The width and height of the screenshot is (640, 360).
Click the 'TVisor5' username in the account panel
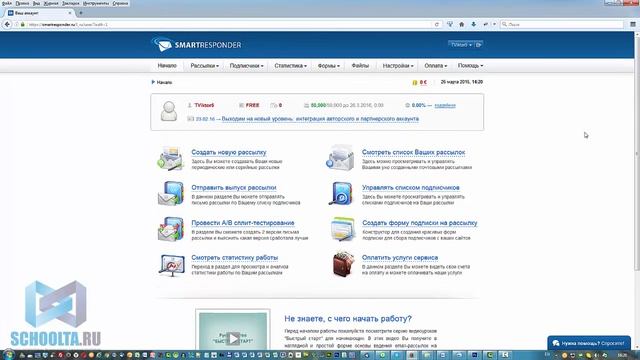[x=204, y=105]
